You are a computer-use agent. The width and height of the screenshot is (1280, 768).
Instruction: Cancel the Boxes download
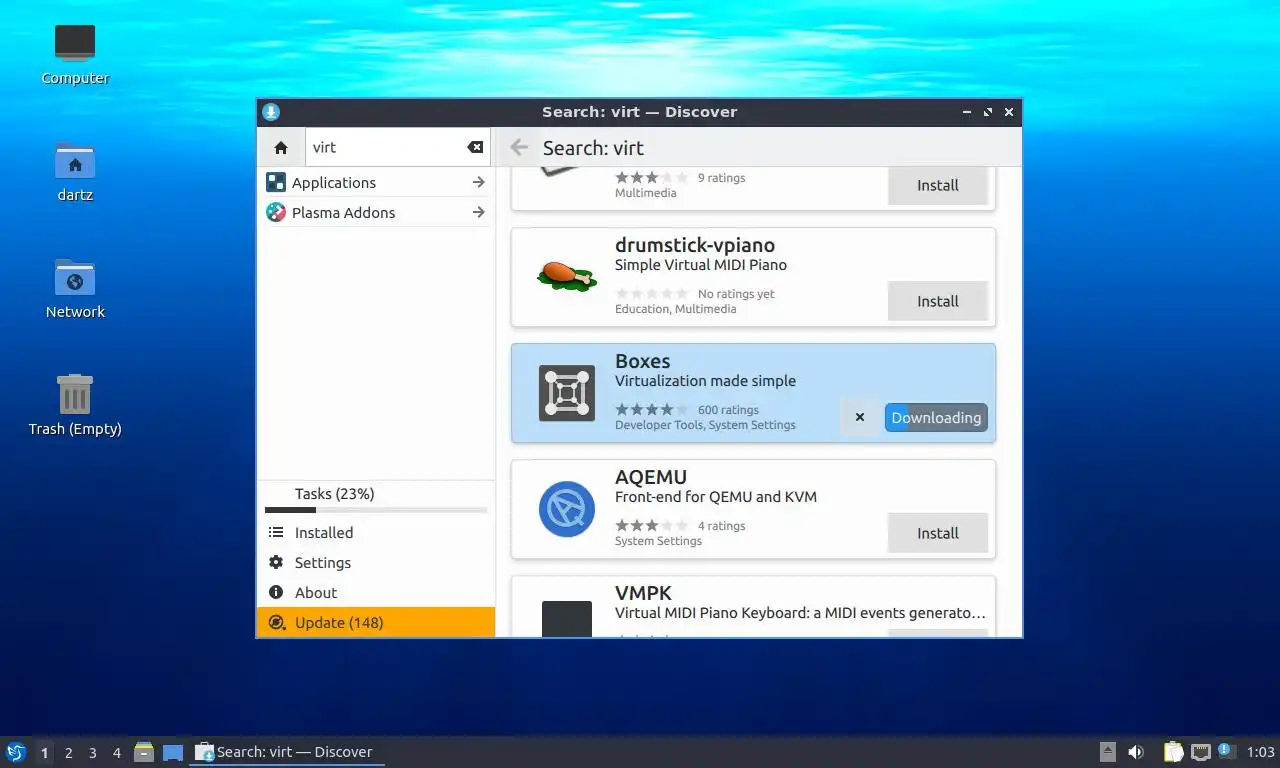(x=859, y=417)
